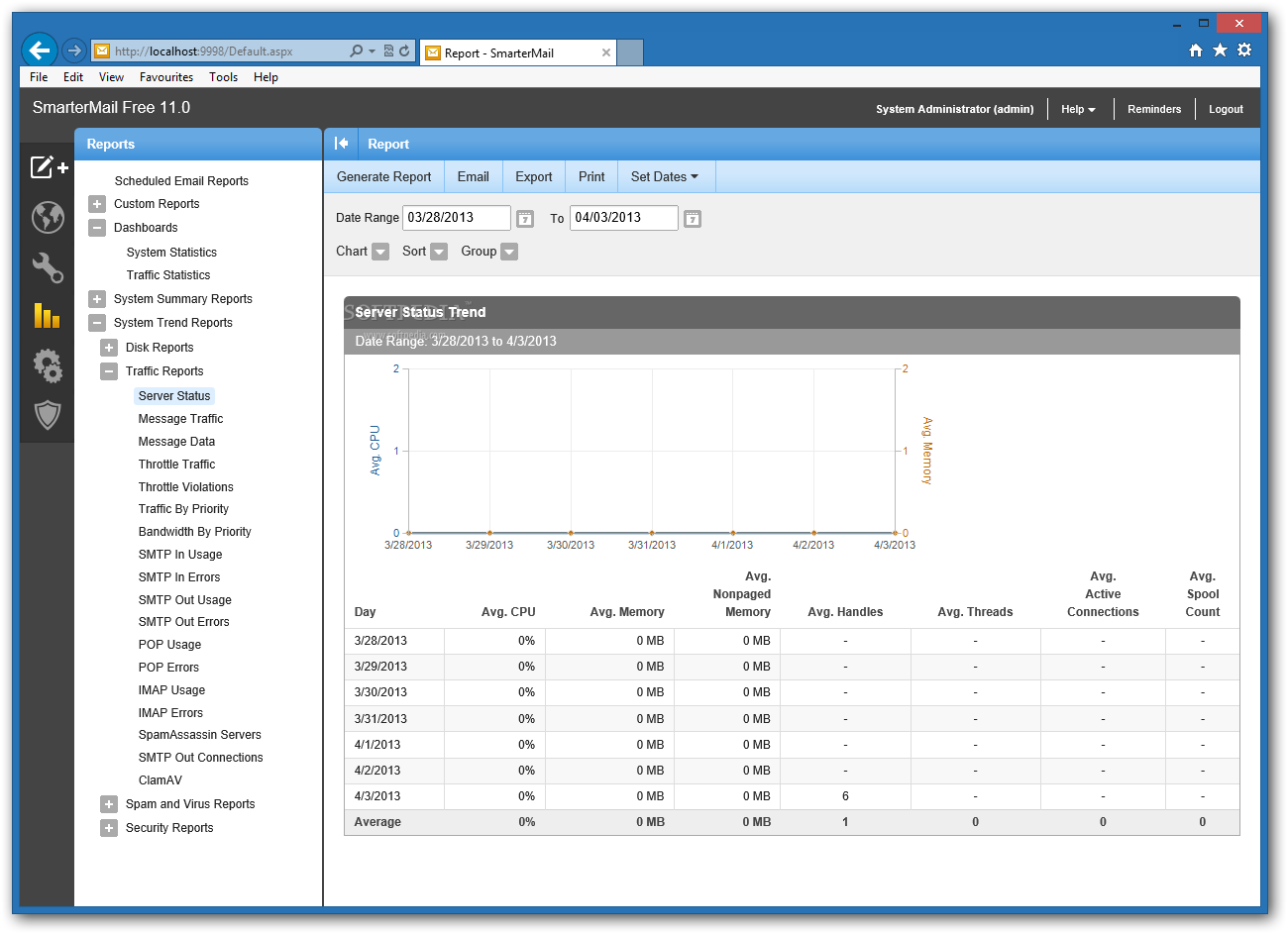Screen dimensions: 1288x934
Task: Expand the Spam and Virus Reports node
Action: pyautogui.click(x=109, y=804)
